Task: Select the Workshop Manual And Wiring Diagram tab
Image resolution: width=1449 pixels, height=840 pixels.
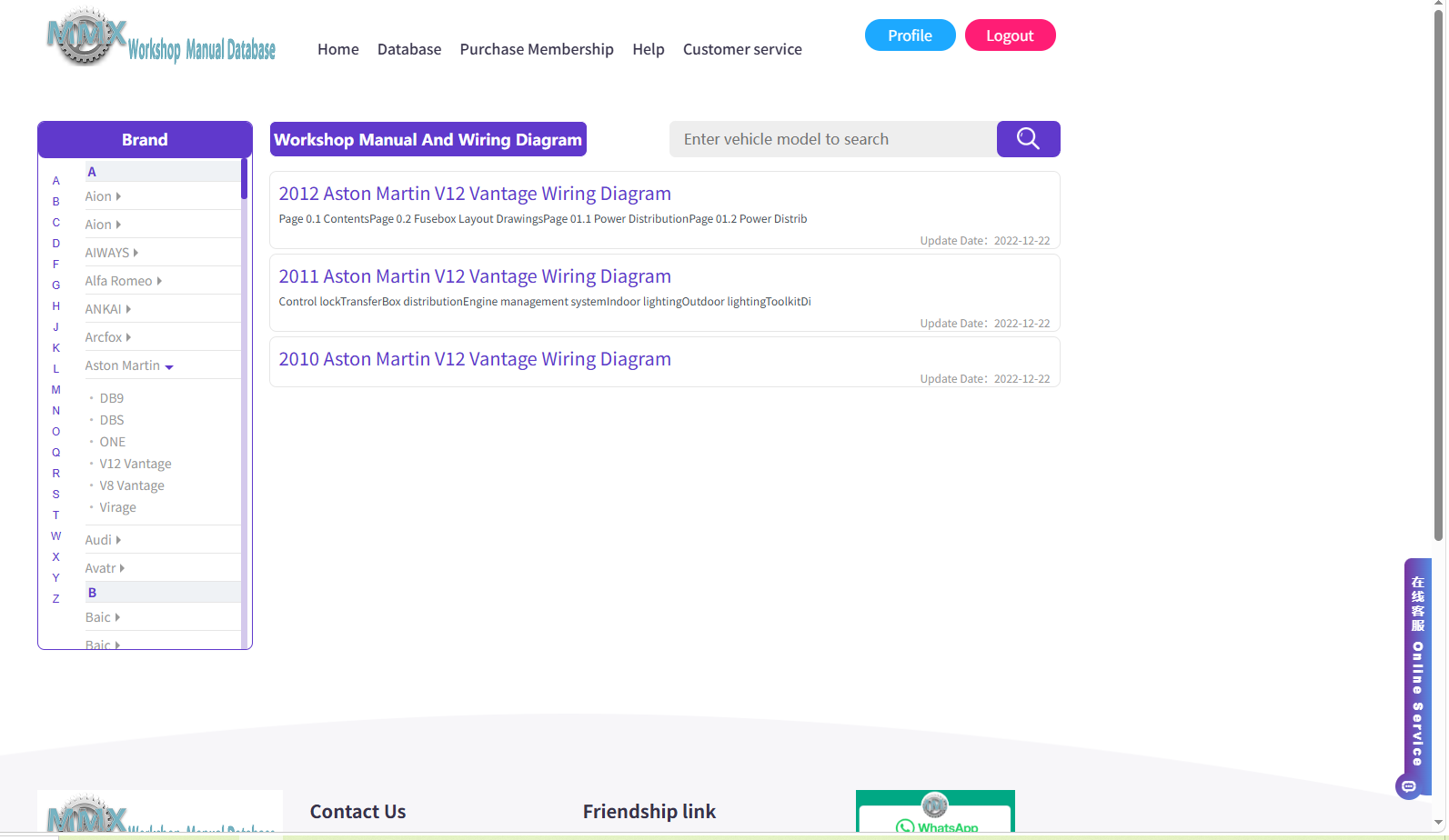Action: tap(428, 139)
